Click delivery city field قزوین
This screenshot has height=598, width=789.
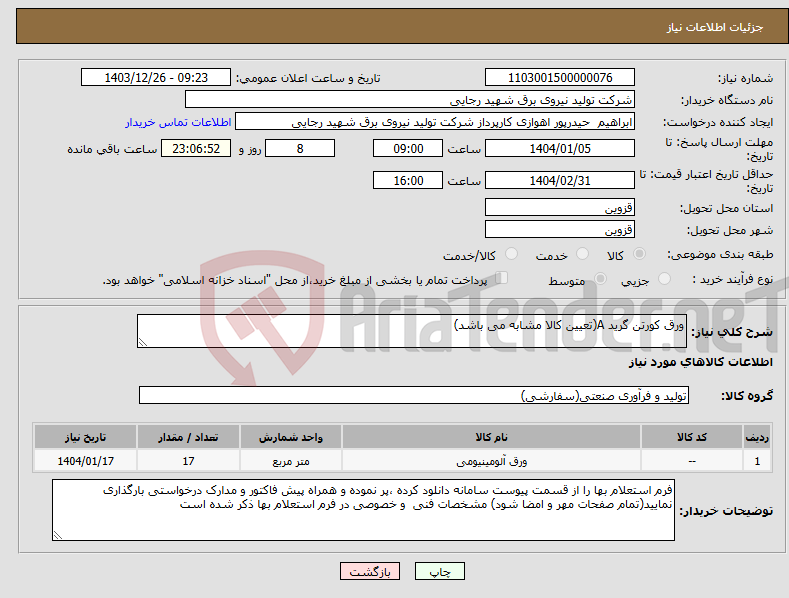[x=560, y=229]
